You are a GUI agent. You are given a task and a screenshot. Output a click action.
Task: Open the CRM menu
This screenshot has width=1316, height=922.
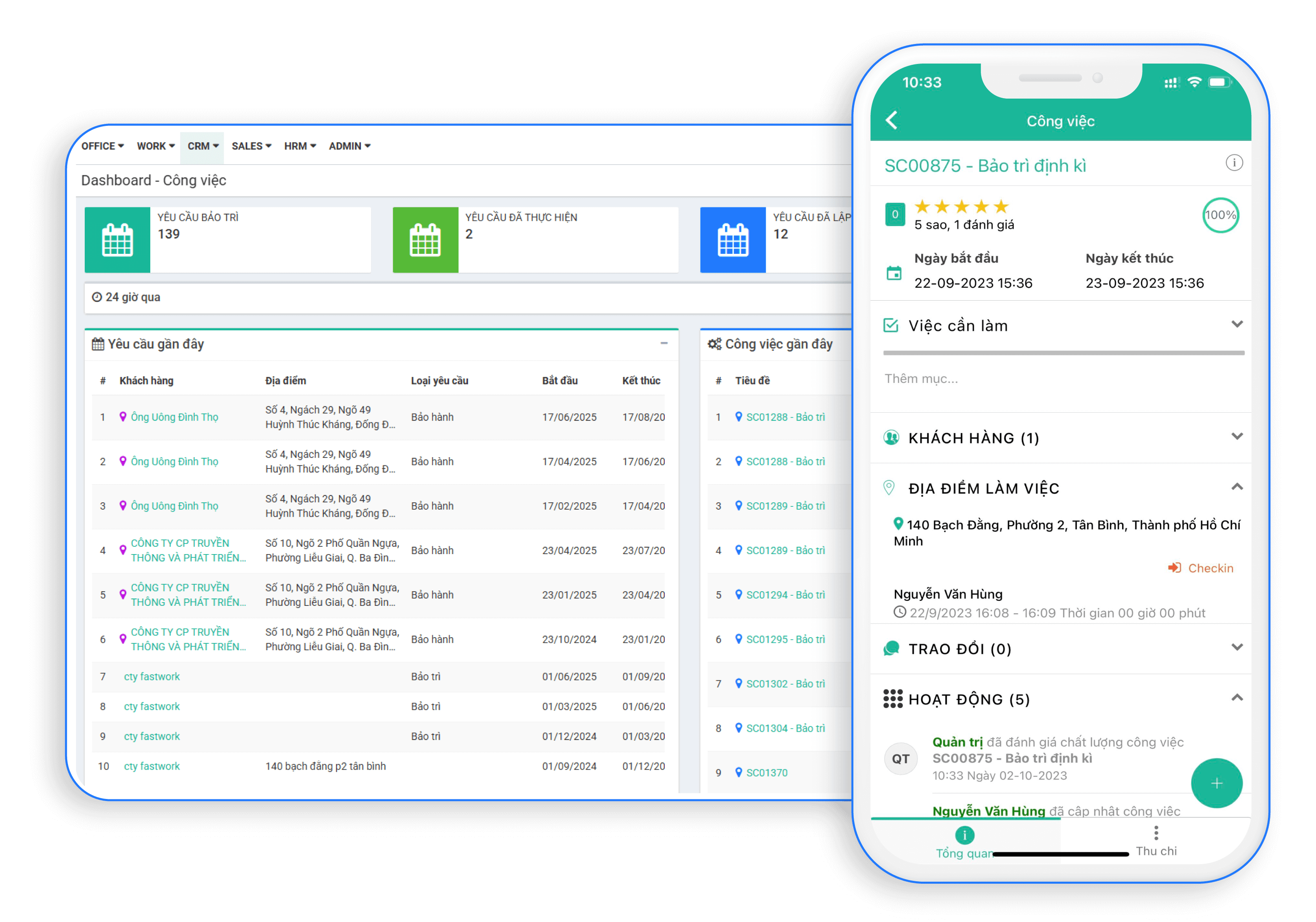pyautogui.click(x=202, y=146)
